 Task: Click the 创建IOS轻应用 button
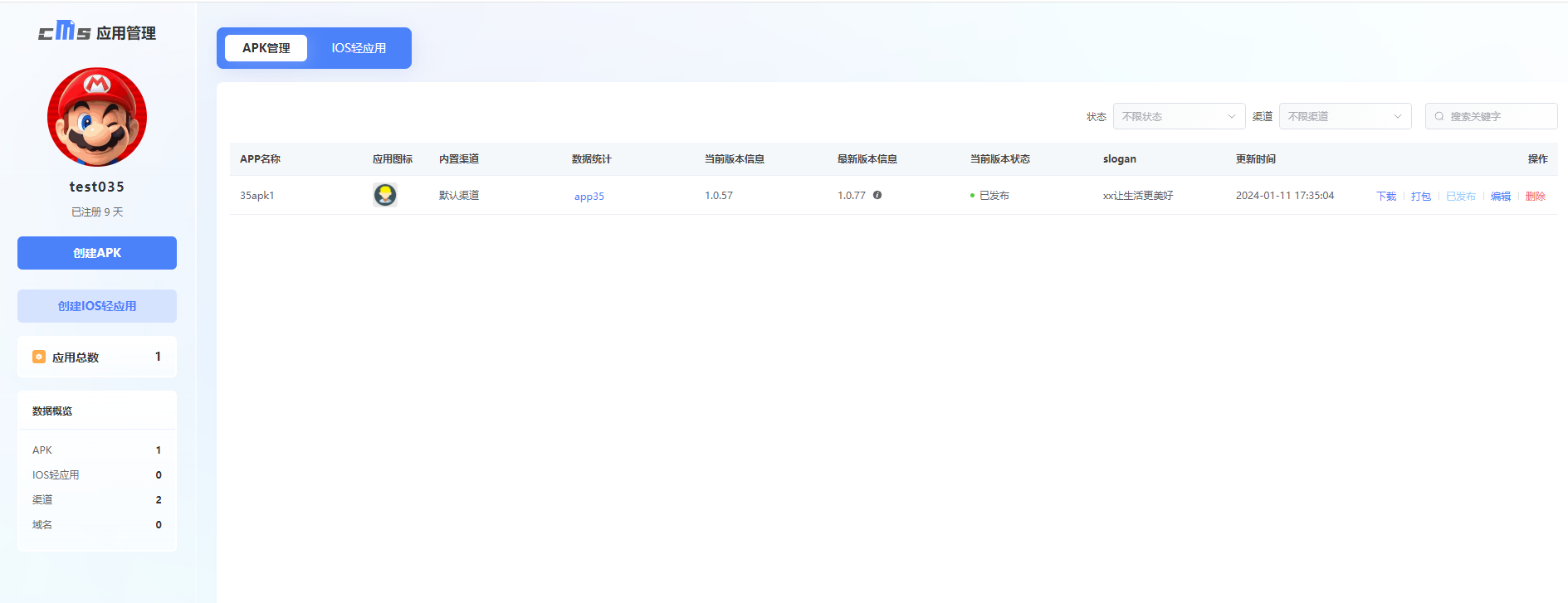pyautogui.click(x=97, y=306)
